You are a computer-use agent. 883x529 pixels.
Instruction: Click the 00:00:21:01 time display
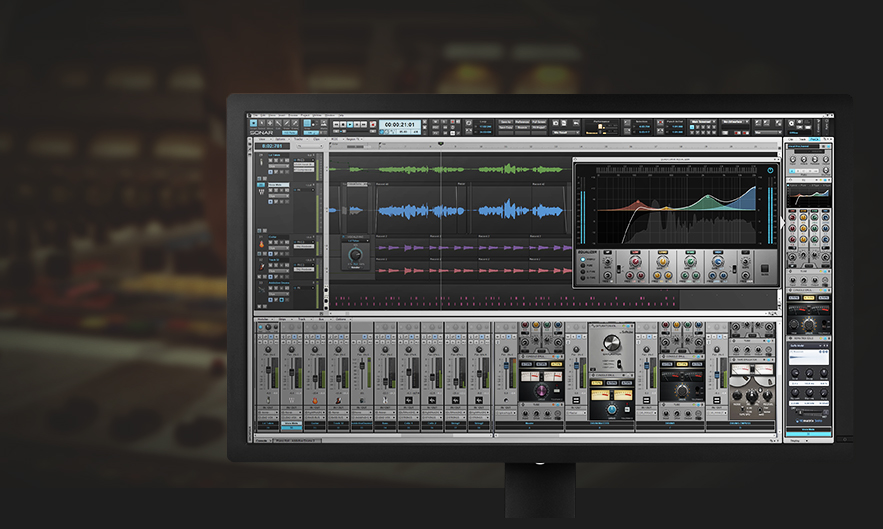pyautogui.click(x=400, y=125)
